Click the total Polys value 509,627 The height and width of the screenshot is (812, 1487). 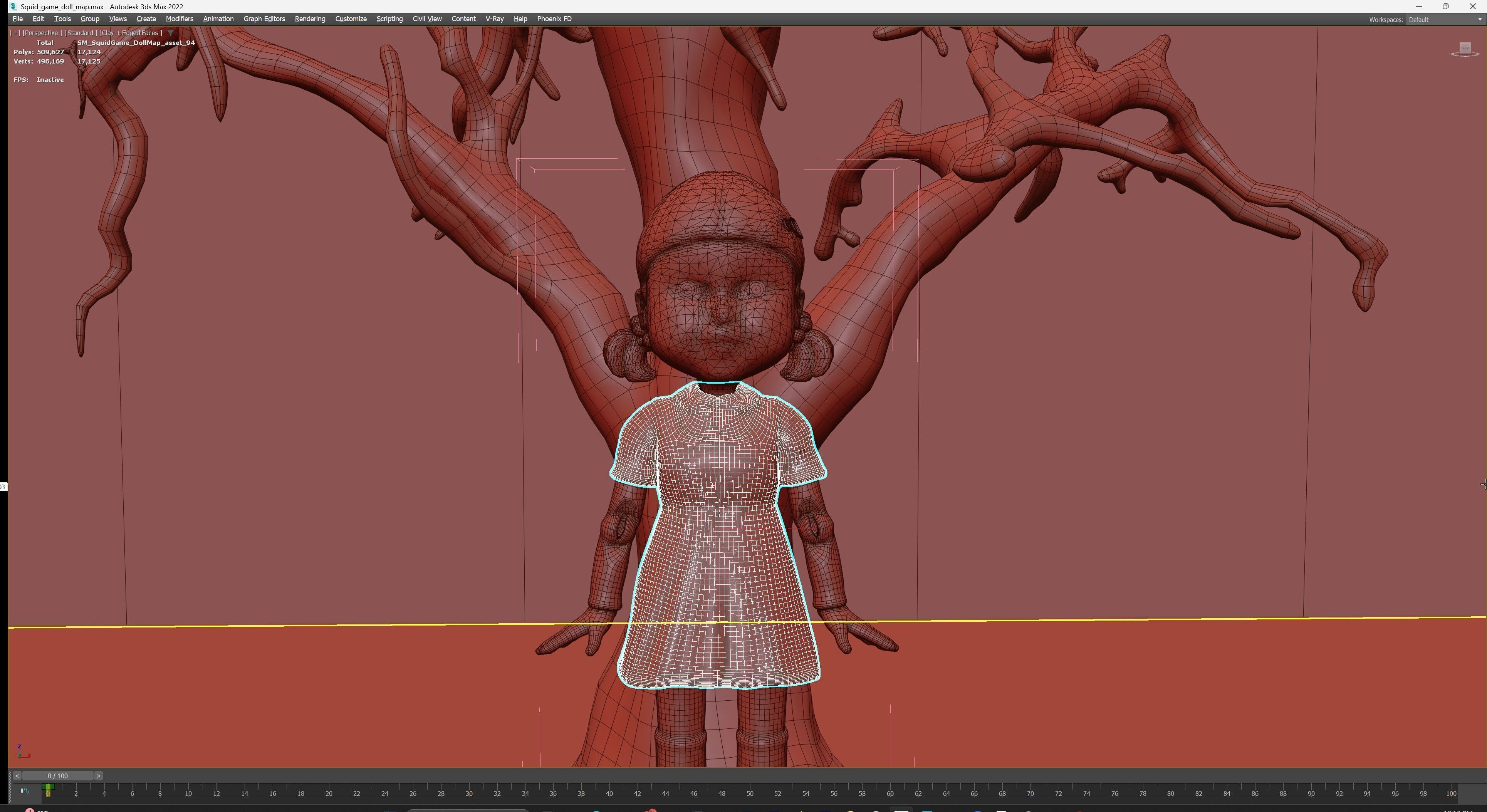click(x=51, y=52)
